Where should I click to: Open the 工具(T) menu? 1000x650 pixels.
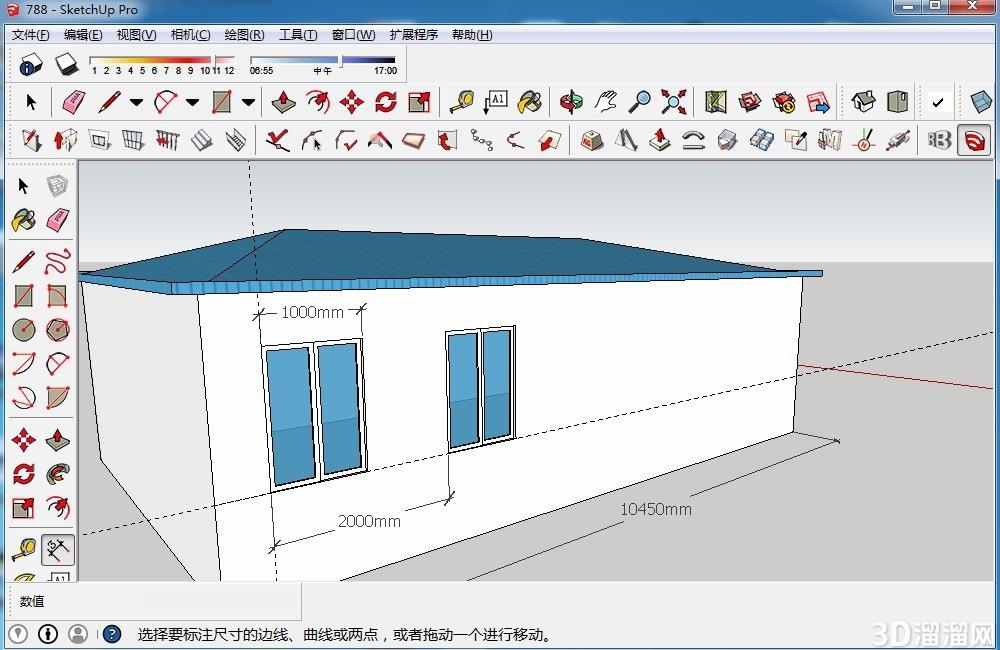[298, 34]
